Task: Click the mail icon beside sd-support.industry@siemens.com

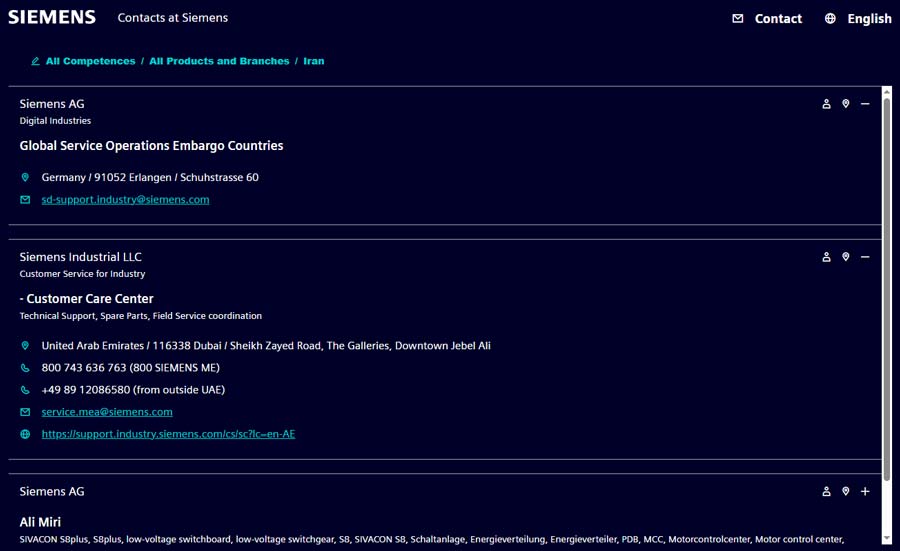Action: [25, 200]
